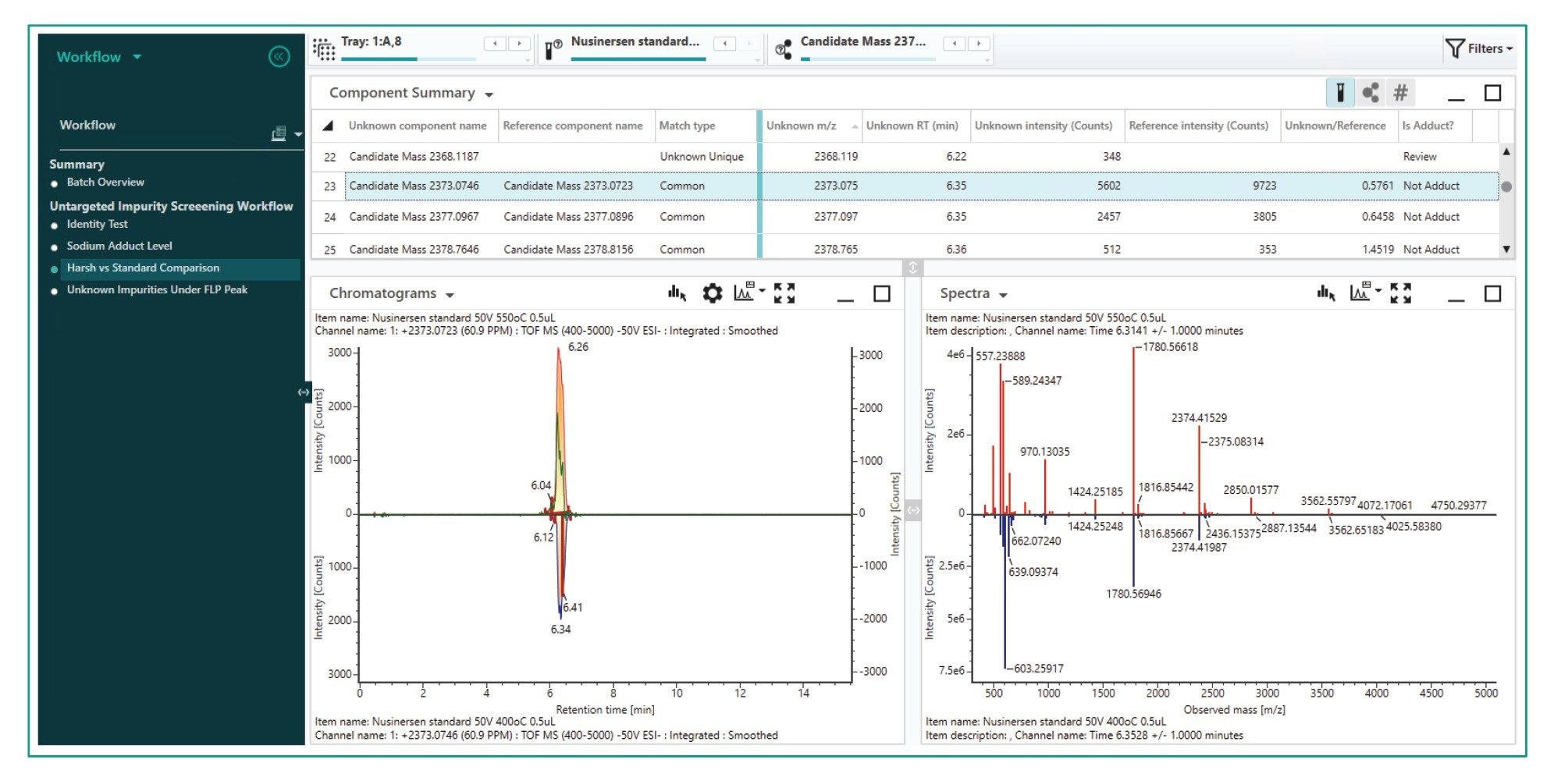Open Unknown Impurities Under FLP Peak
The height and width of the screenshot is (784, 1561).
pyautogui.click(x=157, y=289)
